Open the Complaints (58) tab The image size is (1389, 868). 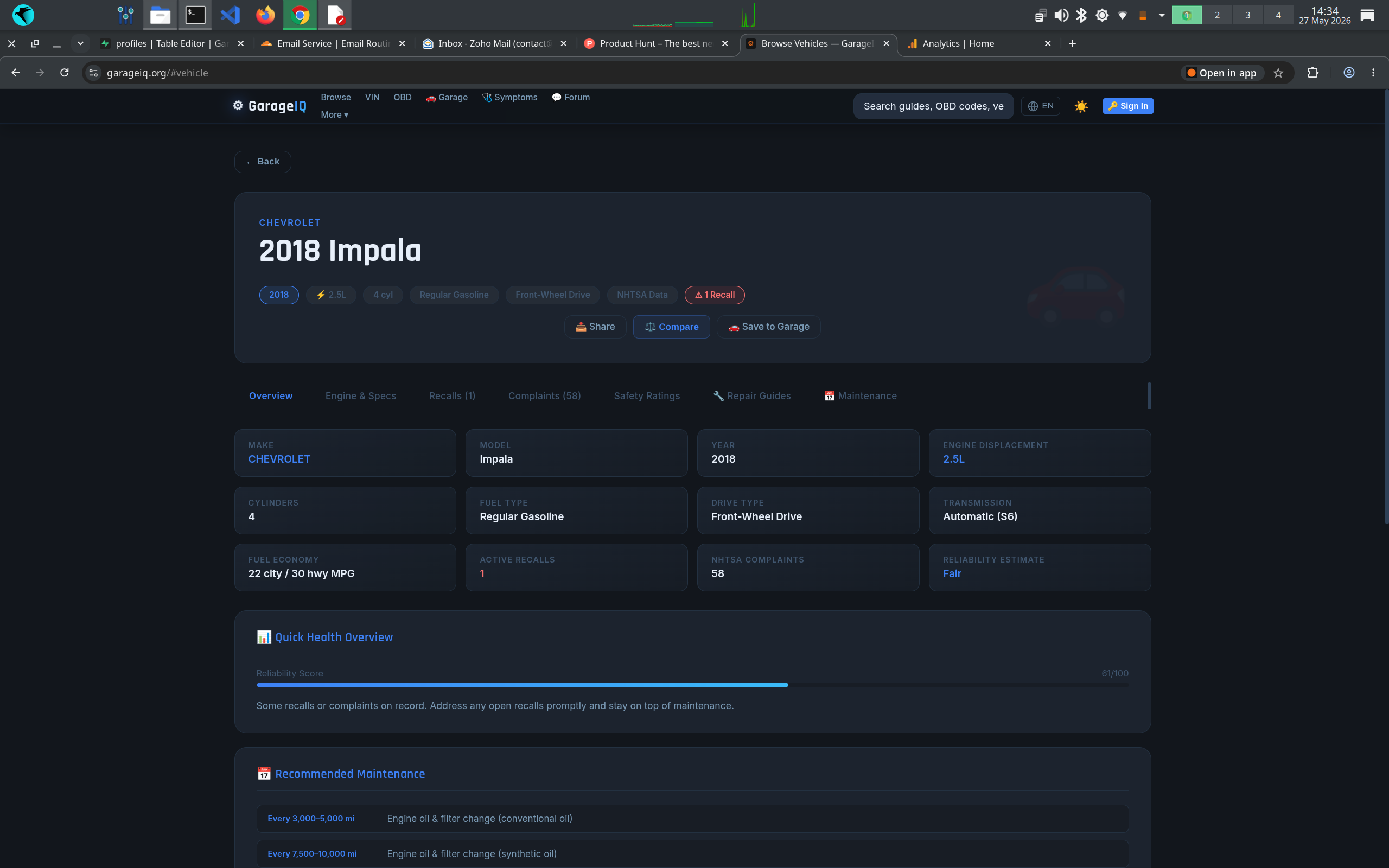pos(545,396)
